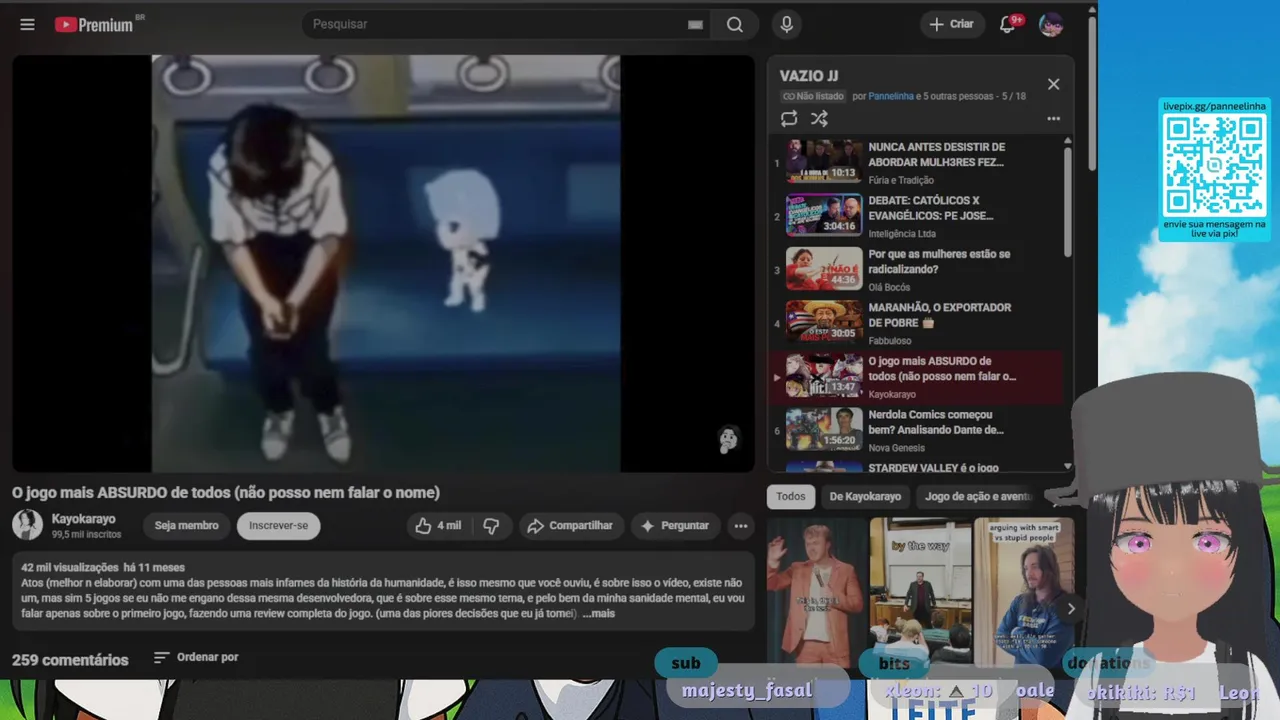Click the Seja membro button
This screenshot has height=720, width=1280.
click(x=186, y=526)
